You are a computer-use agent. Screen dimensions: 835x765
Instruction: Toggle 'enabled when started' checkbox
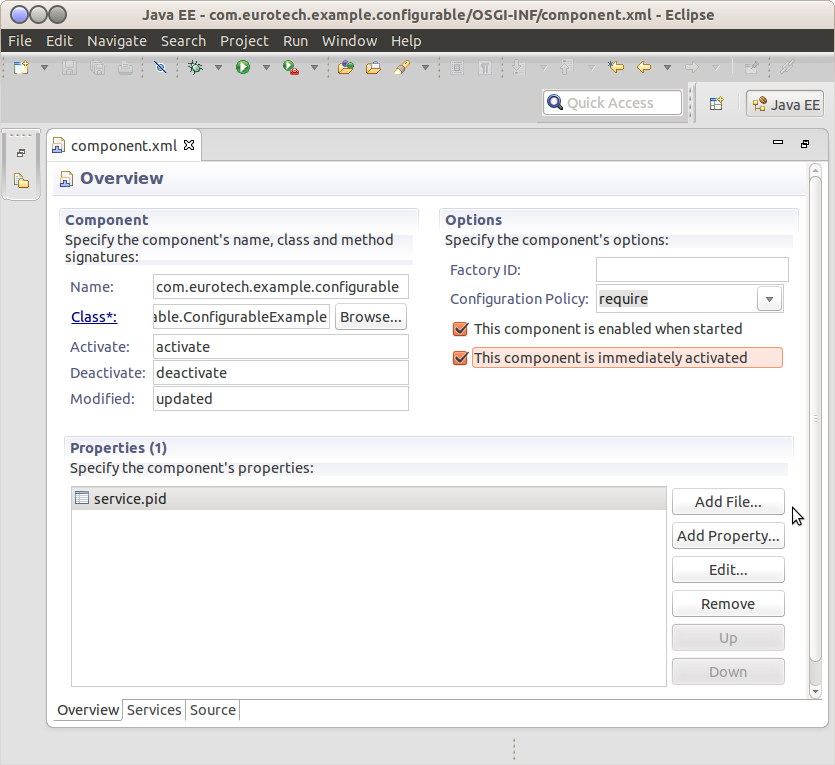(461, 329)
